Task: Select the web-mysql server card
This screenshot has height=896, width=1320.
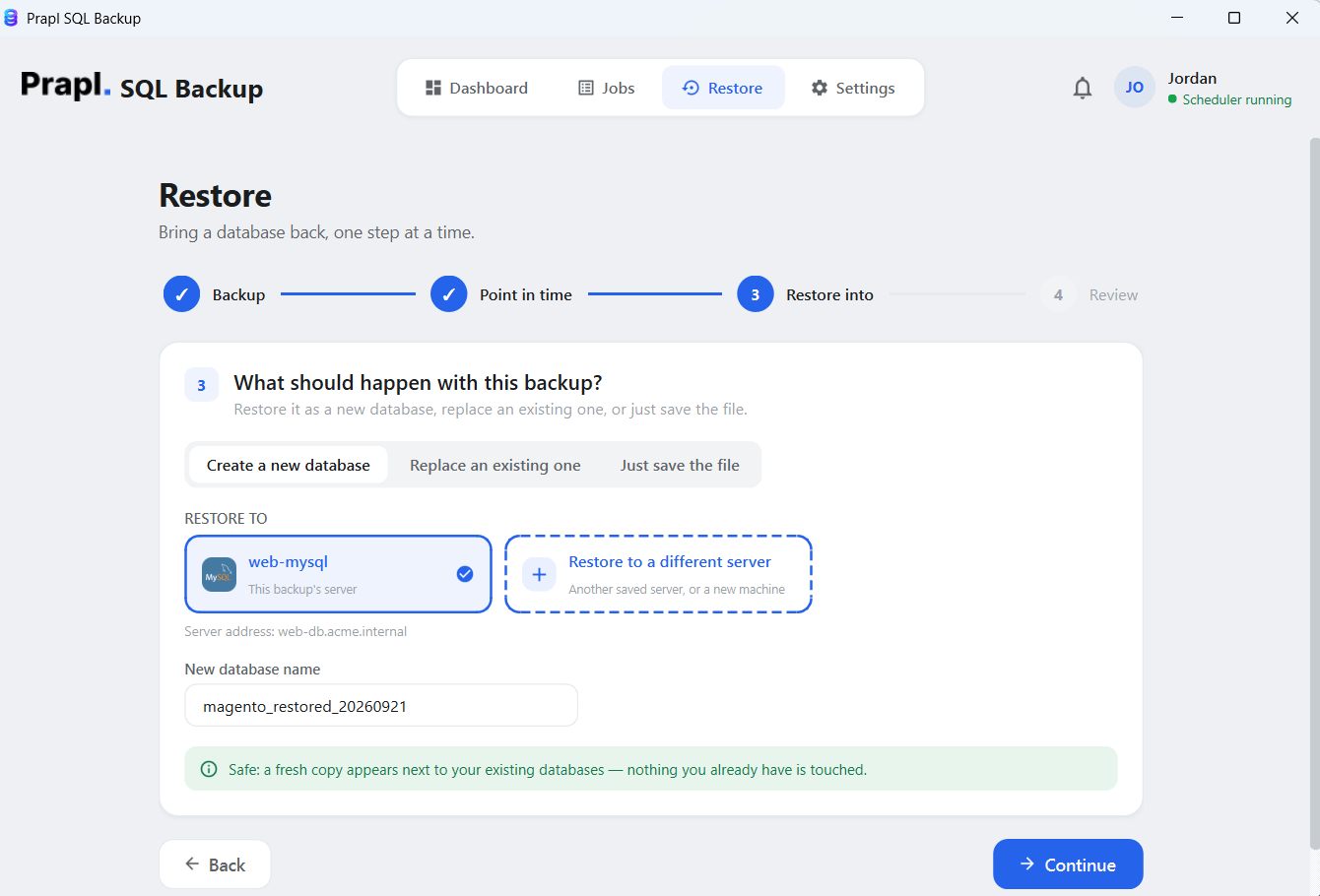Action: (x=338, y=574)
